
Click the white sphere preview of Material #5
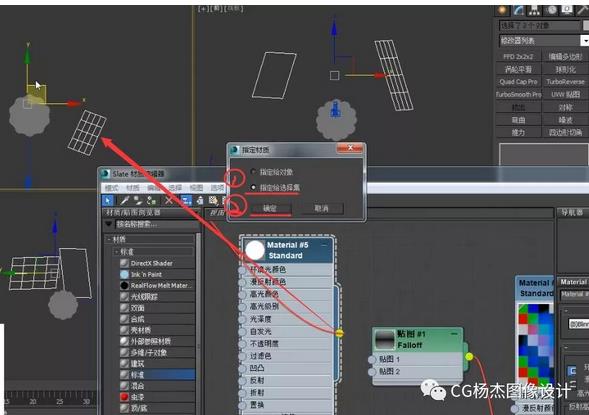pos(255,250)
